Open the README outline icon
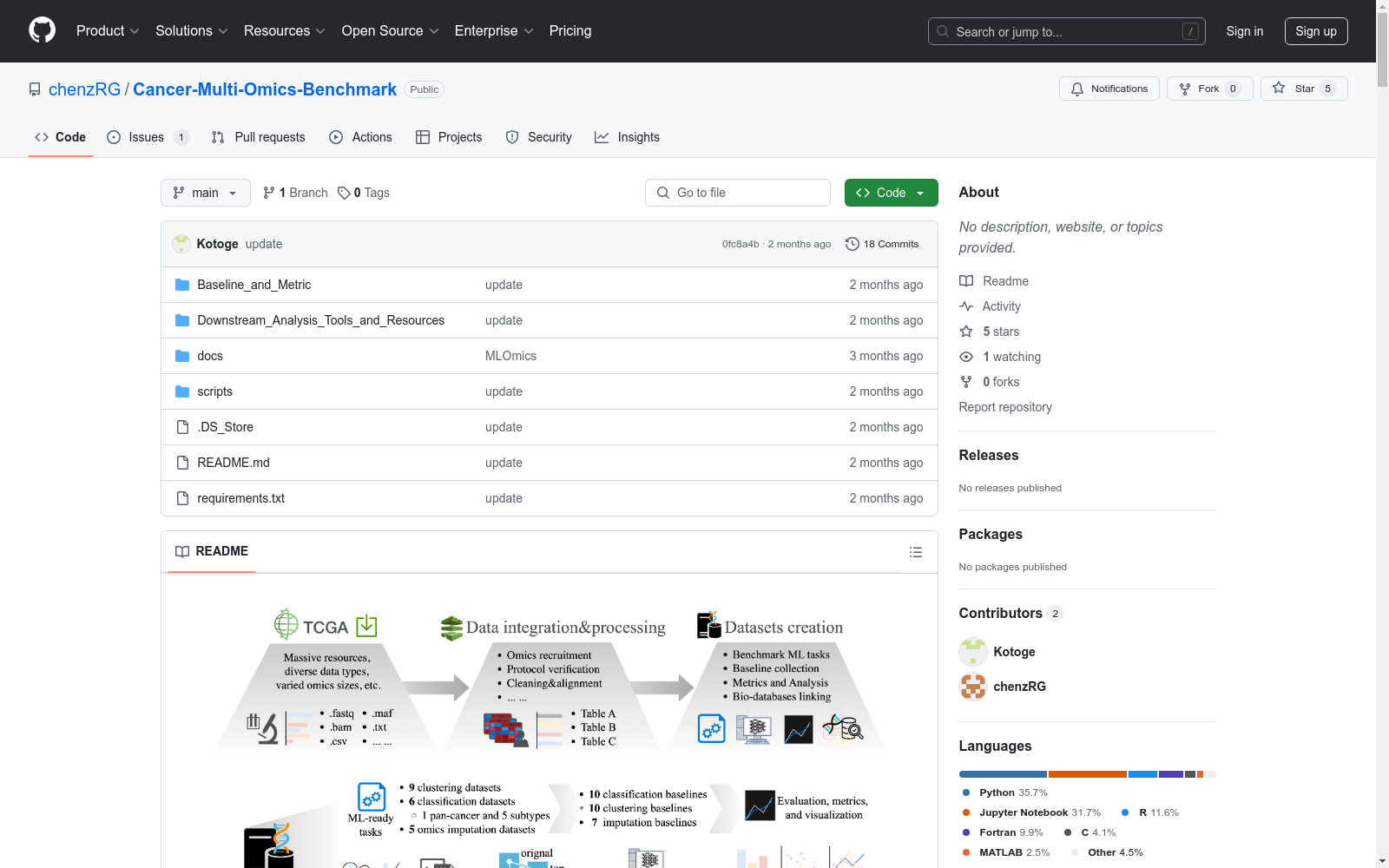The image size is (1389, 868). pos(915,552)
